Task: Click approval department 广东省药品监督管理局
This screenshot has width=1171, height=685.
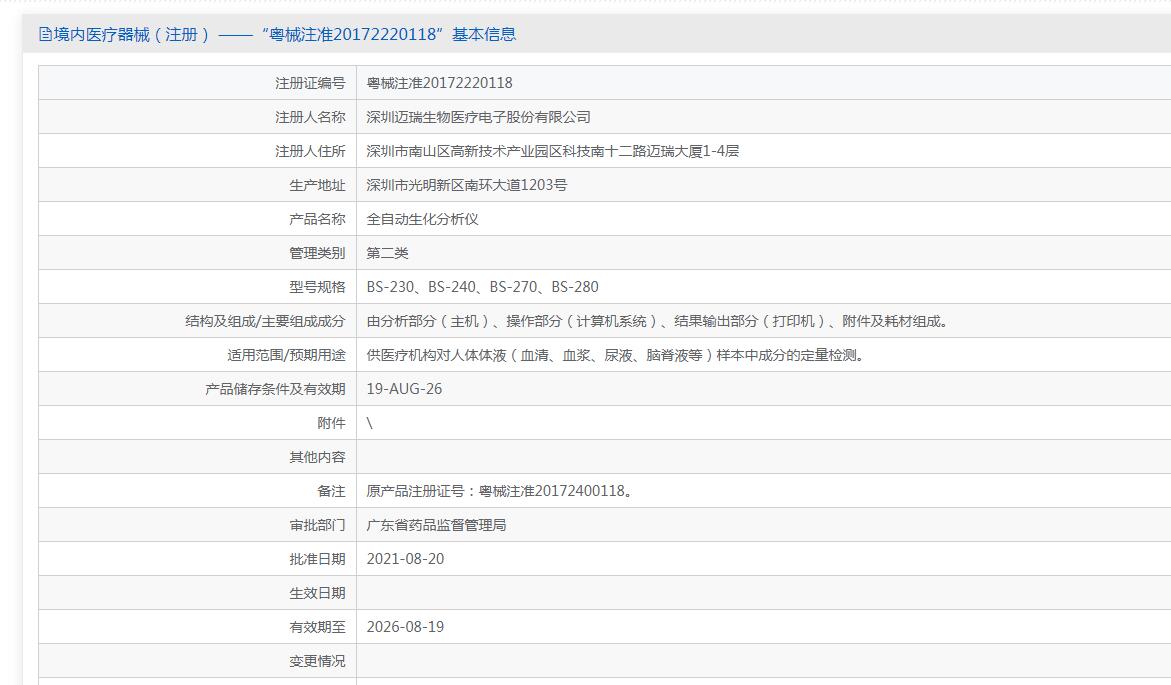Action: coord(435,525)
